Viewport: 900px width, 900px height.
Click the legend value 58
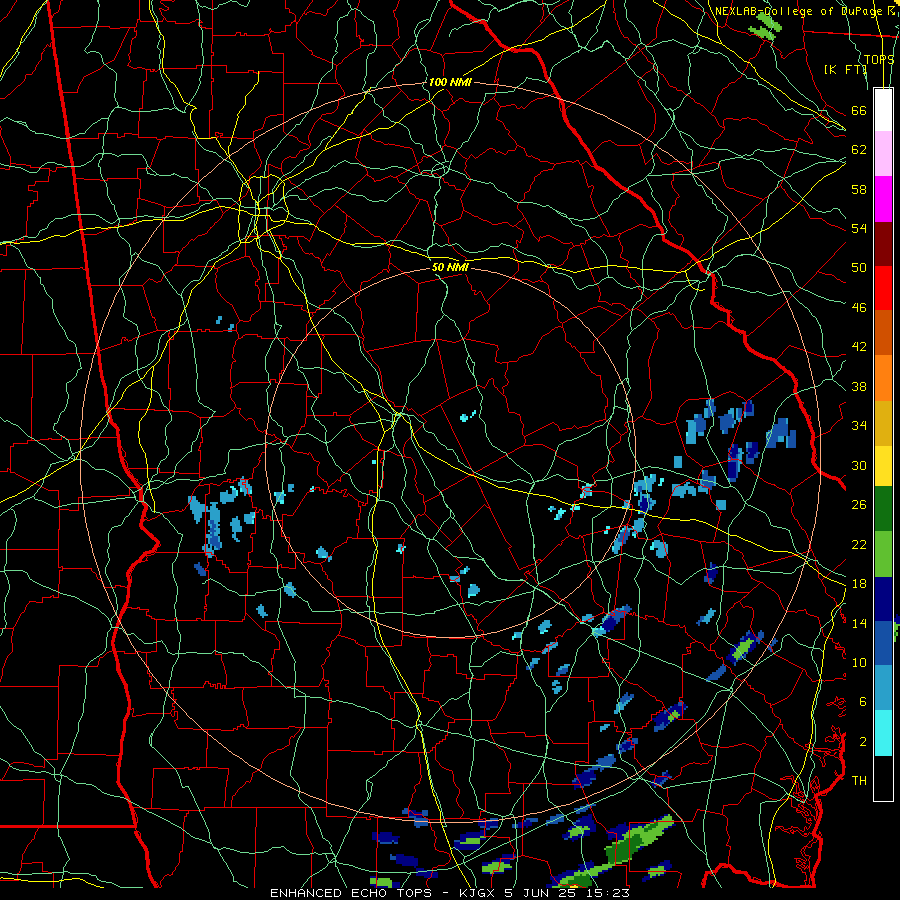pos(859,189)
